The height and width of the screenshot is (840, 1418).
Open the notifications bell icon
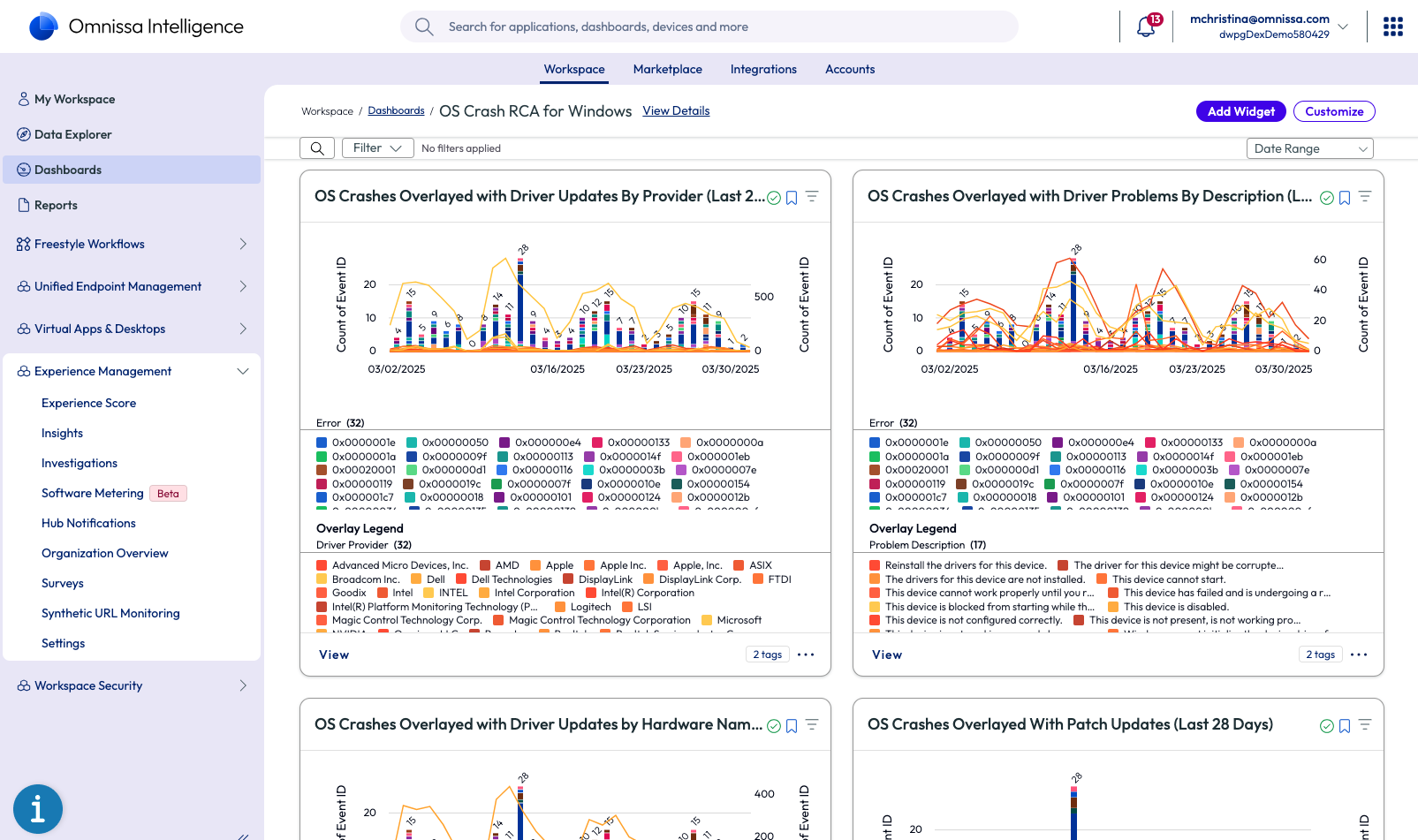coord(1145,26)
